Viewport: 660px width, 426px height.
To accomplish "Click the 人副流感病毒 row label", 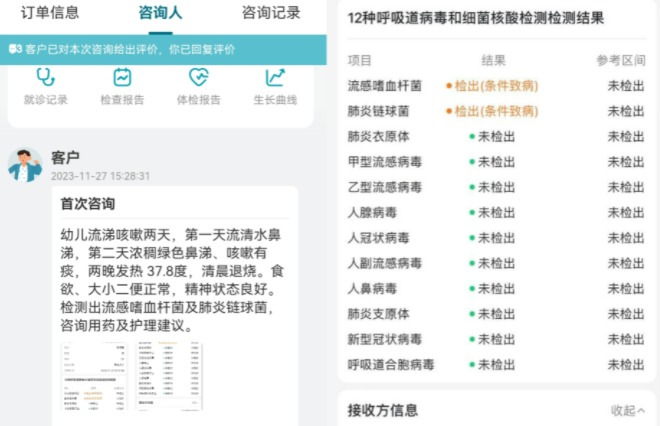I will (385, 263).
